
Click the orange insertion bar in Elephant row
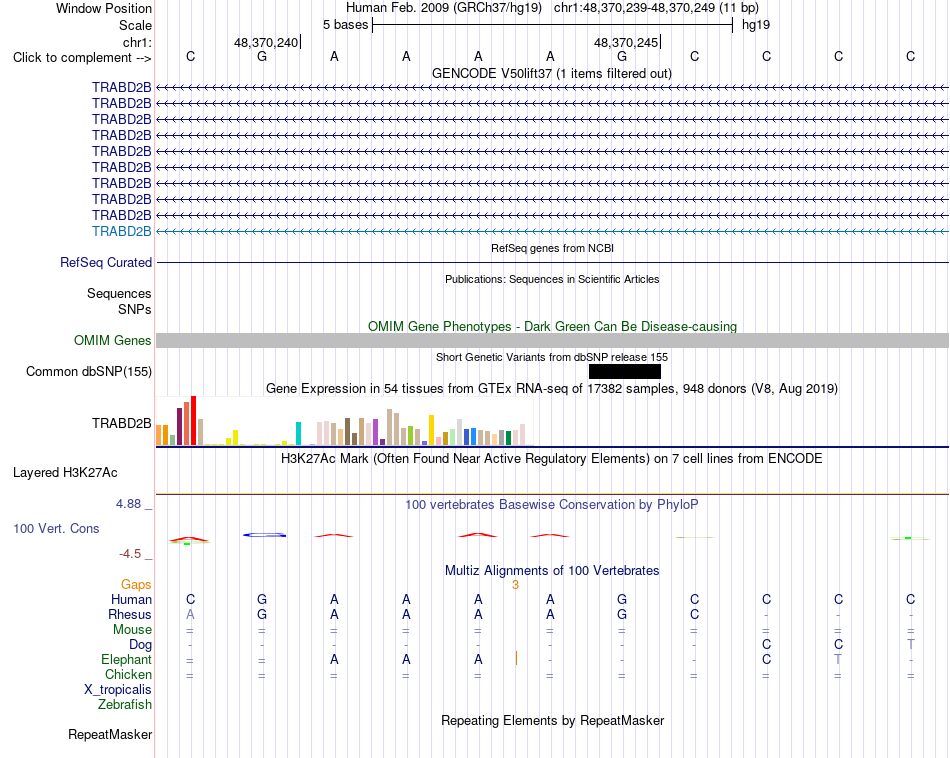(516, 658)
